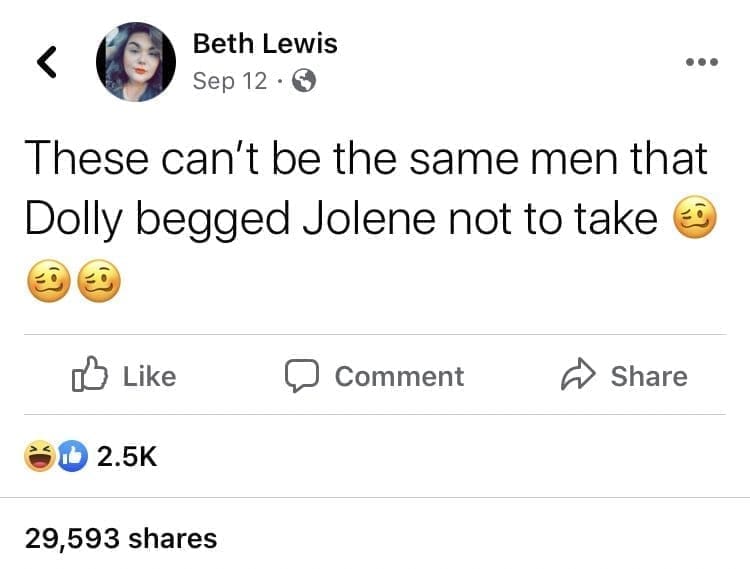Go back using the left chevron arrow
The height and width of the screenshot is (569, 750).
[x=46, y=62]
